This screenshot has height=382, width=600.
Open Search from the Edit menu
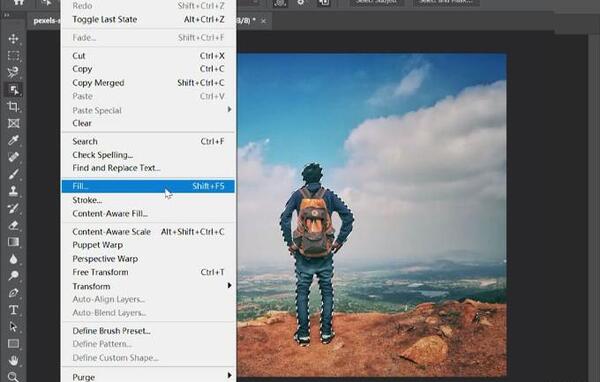(148, 141)
